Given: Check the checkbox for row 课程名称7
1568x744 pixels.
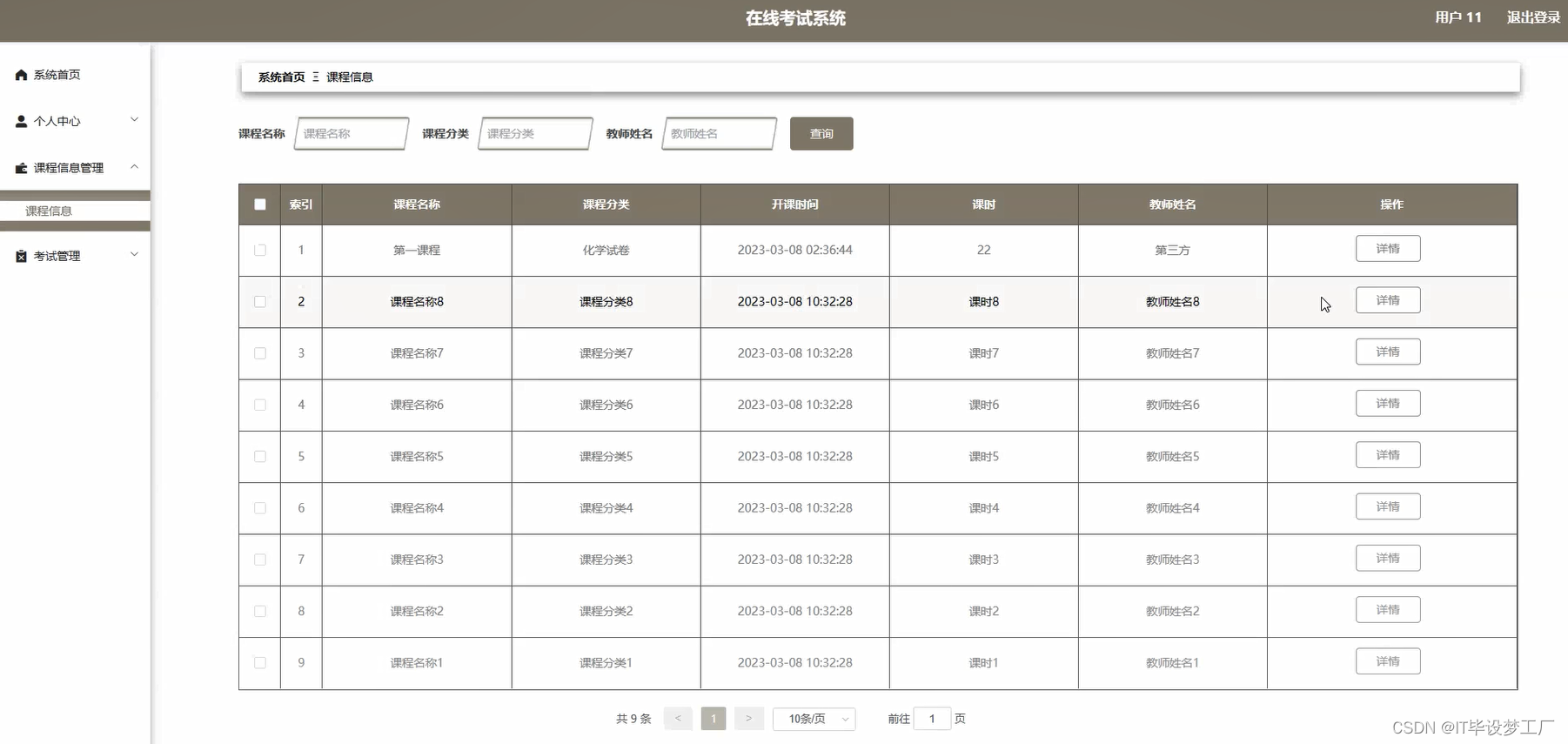Looking at the screenshot, I should pyautogui.click(x=260, y=353).
